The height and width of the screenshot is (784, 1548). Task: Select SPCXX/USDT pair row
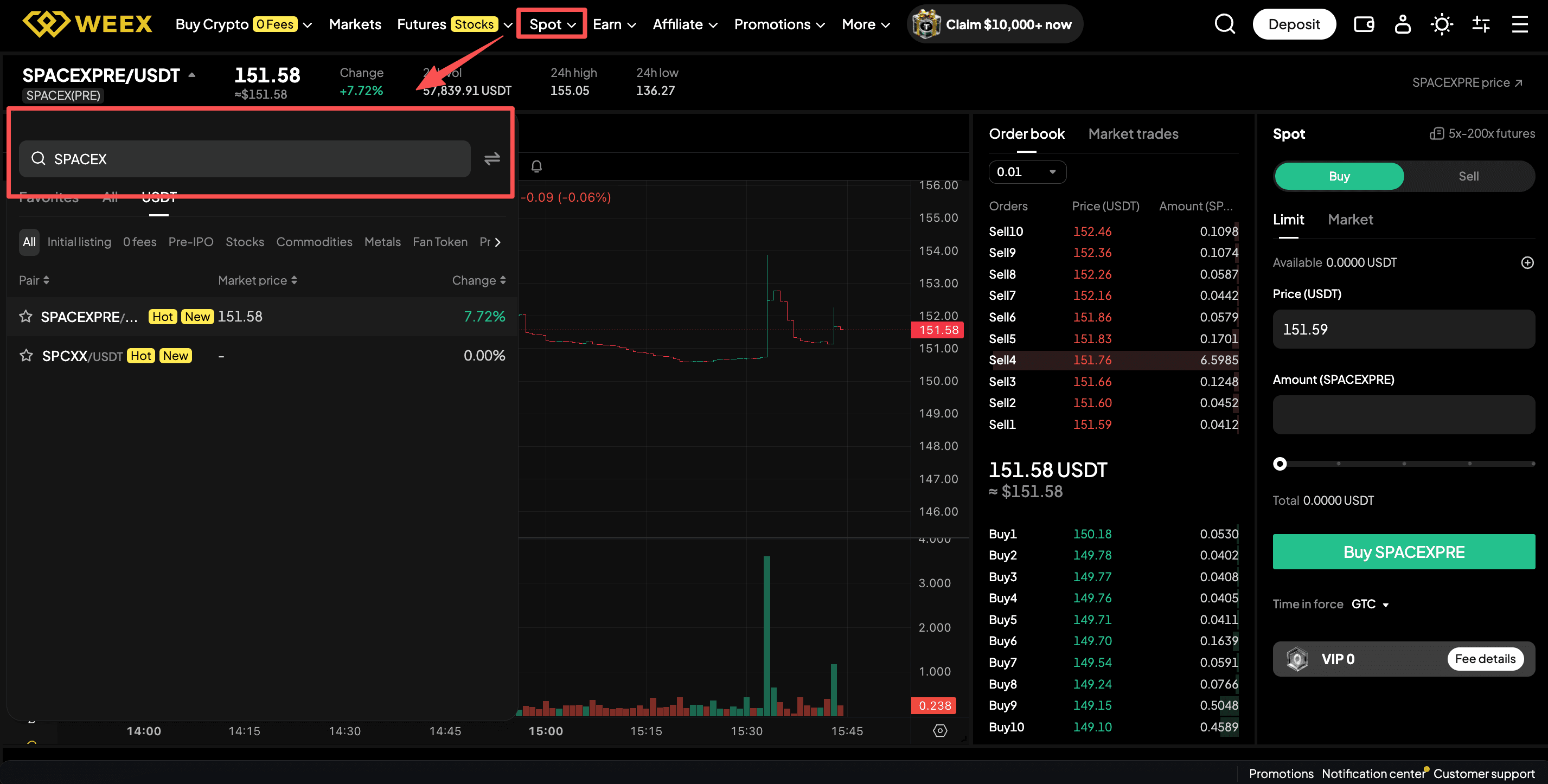262,356
